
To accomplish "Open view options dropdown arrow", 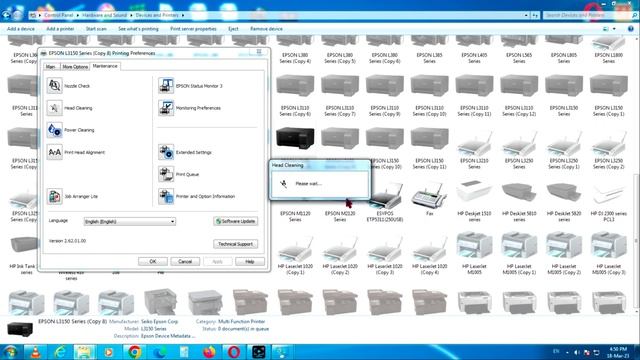I will click(614, 29).
